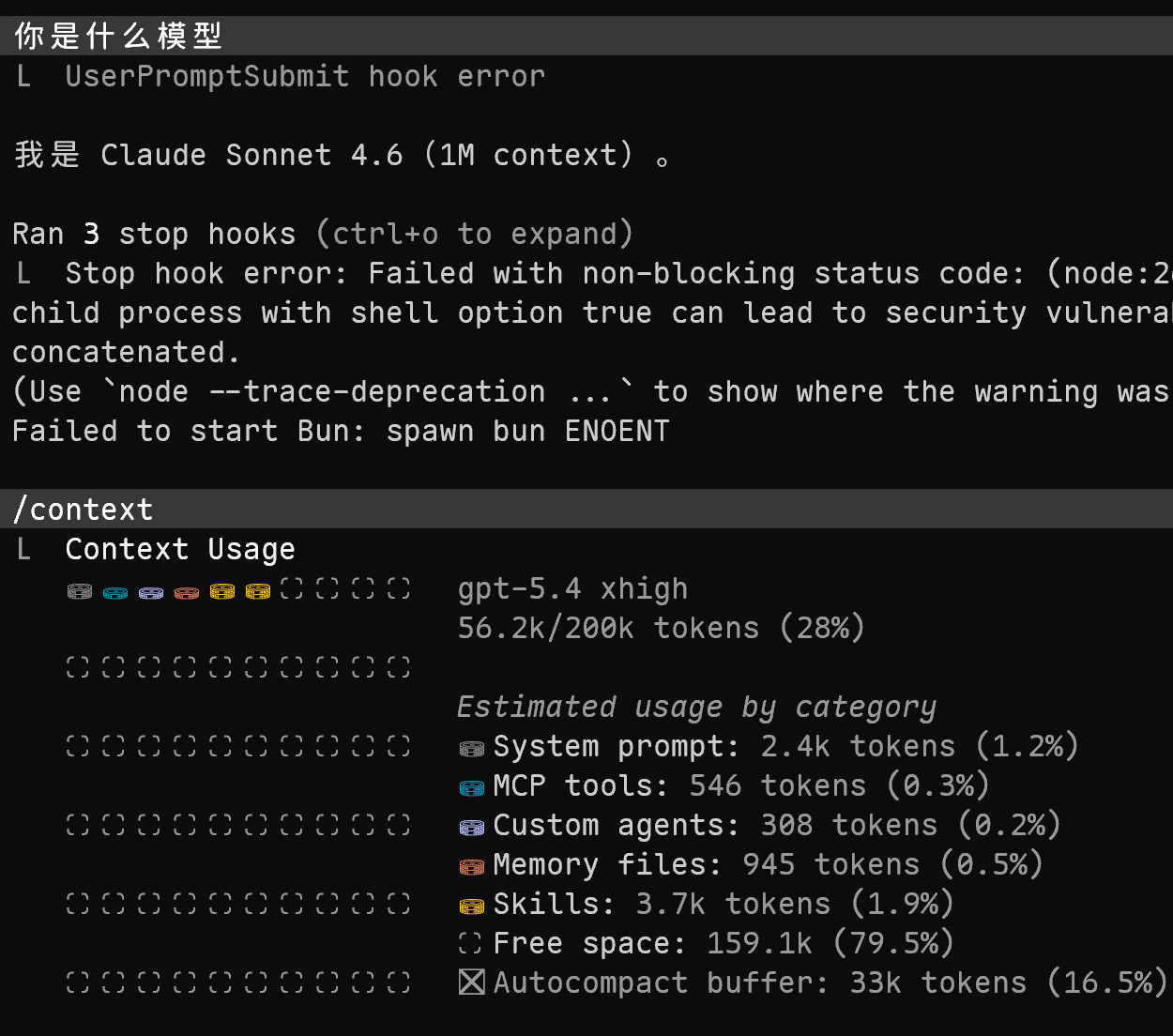Click the 56.2k/200k tokens usage text
The image size is (1173, 1036).
[x=661, y=628]
